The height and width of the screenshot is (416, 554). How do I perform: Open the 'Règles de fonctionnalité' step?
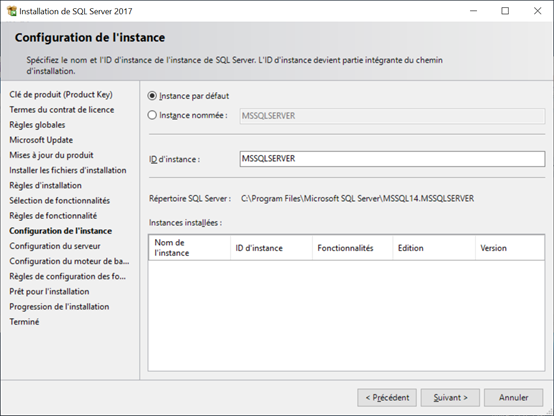pos(53,216)
